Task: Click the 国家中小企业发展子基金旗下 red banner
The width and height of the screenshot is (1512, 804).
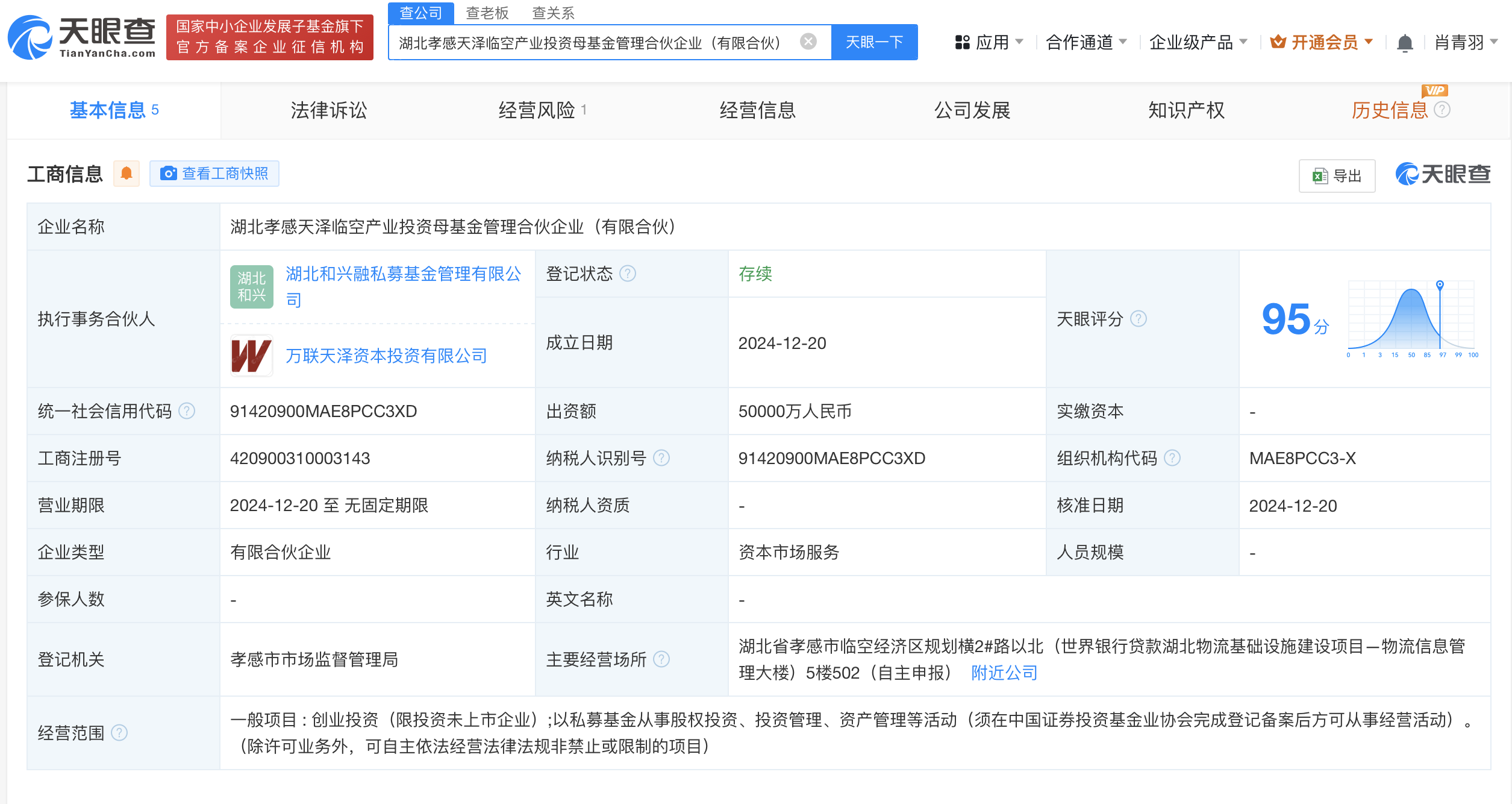Action: tap(270, 37)
